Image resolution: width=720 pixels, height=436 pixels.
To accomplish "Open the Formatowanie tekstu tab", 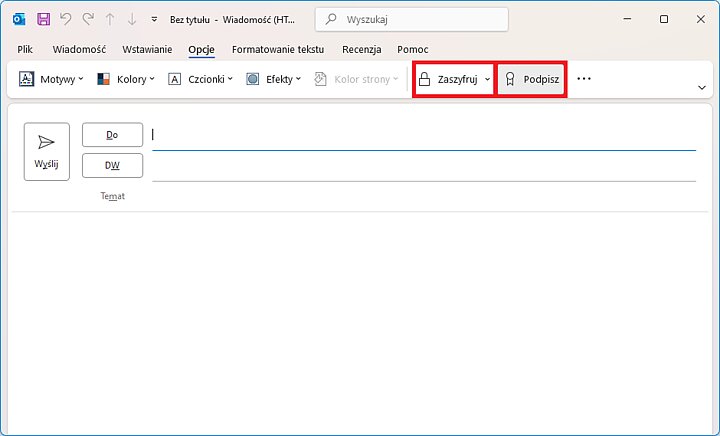I will (278, 49).
